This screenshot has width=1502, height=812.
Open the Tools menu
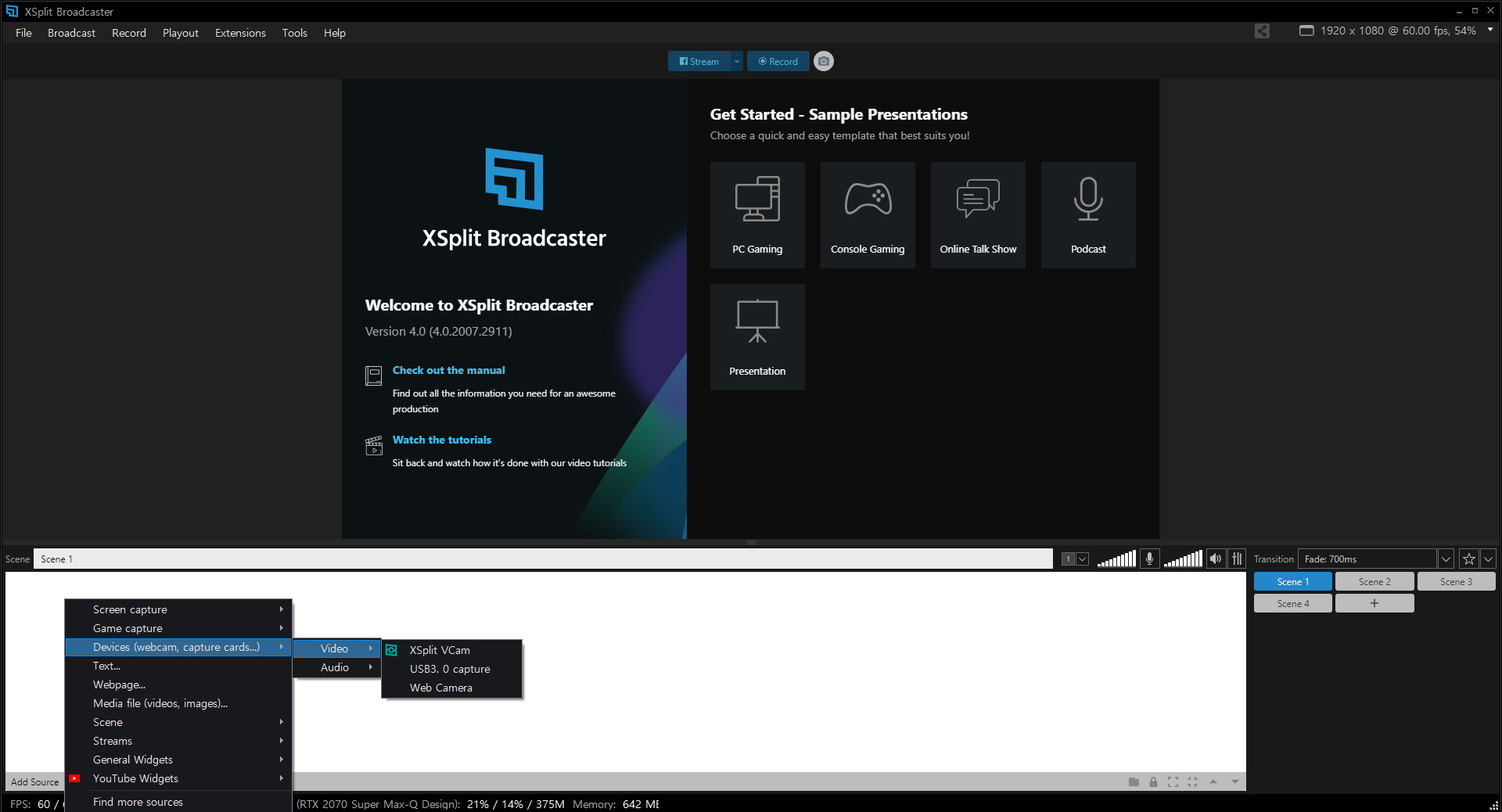[x=295, y=33]
